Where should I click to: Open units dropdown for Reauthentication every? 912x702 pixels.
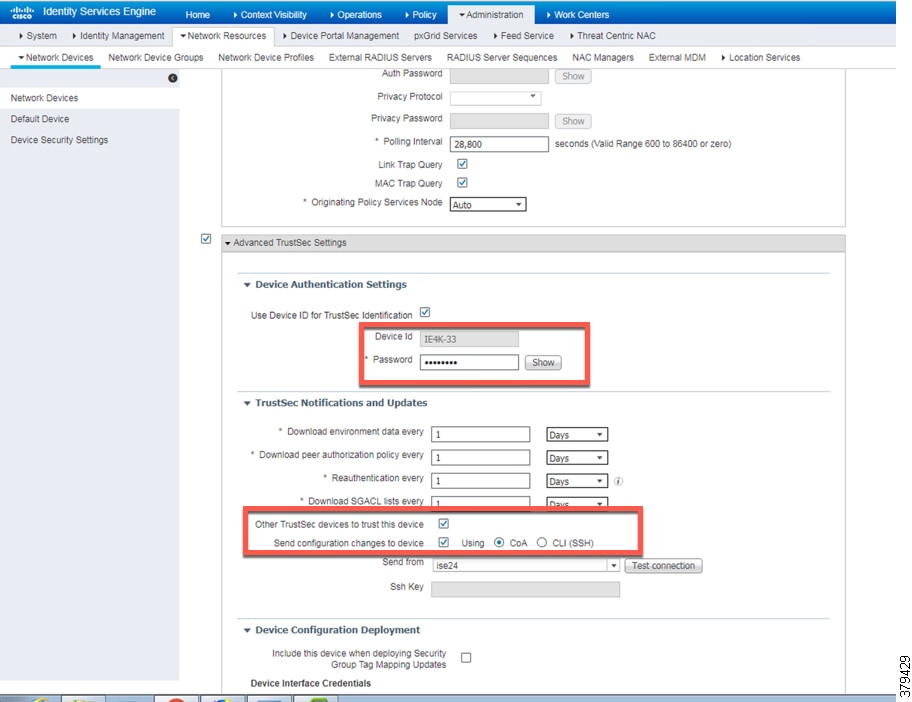point(577,481)
